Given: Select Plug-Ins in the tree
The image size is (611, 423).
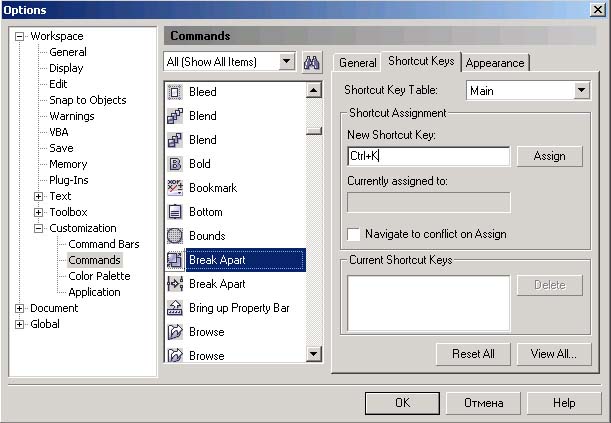Looking at the screenshot, I should (69, 180).
